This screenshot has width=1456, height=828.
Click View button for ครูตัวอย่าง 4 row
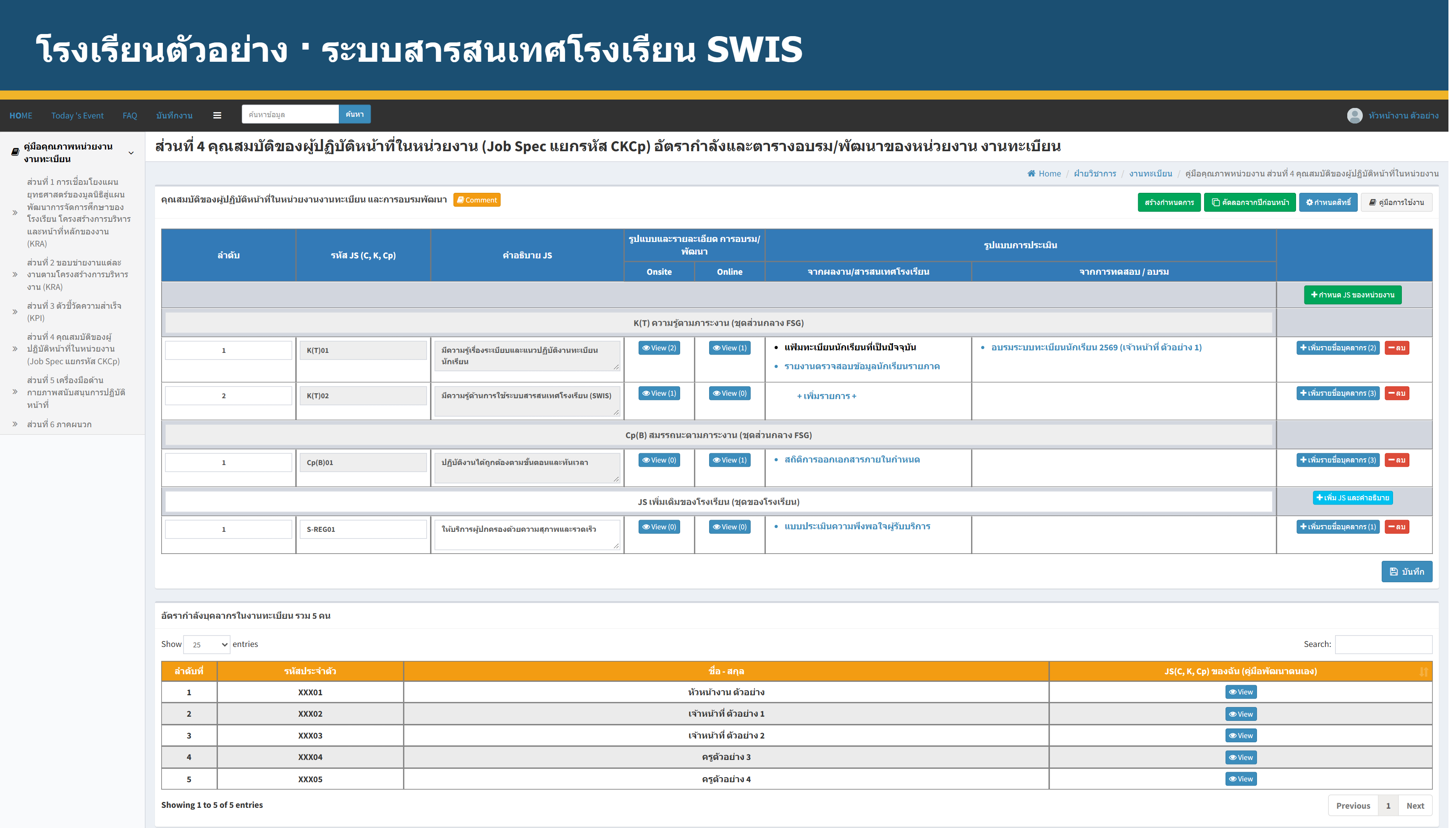[x=1241, y=779]
